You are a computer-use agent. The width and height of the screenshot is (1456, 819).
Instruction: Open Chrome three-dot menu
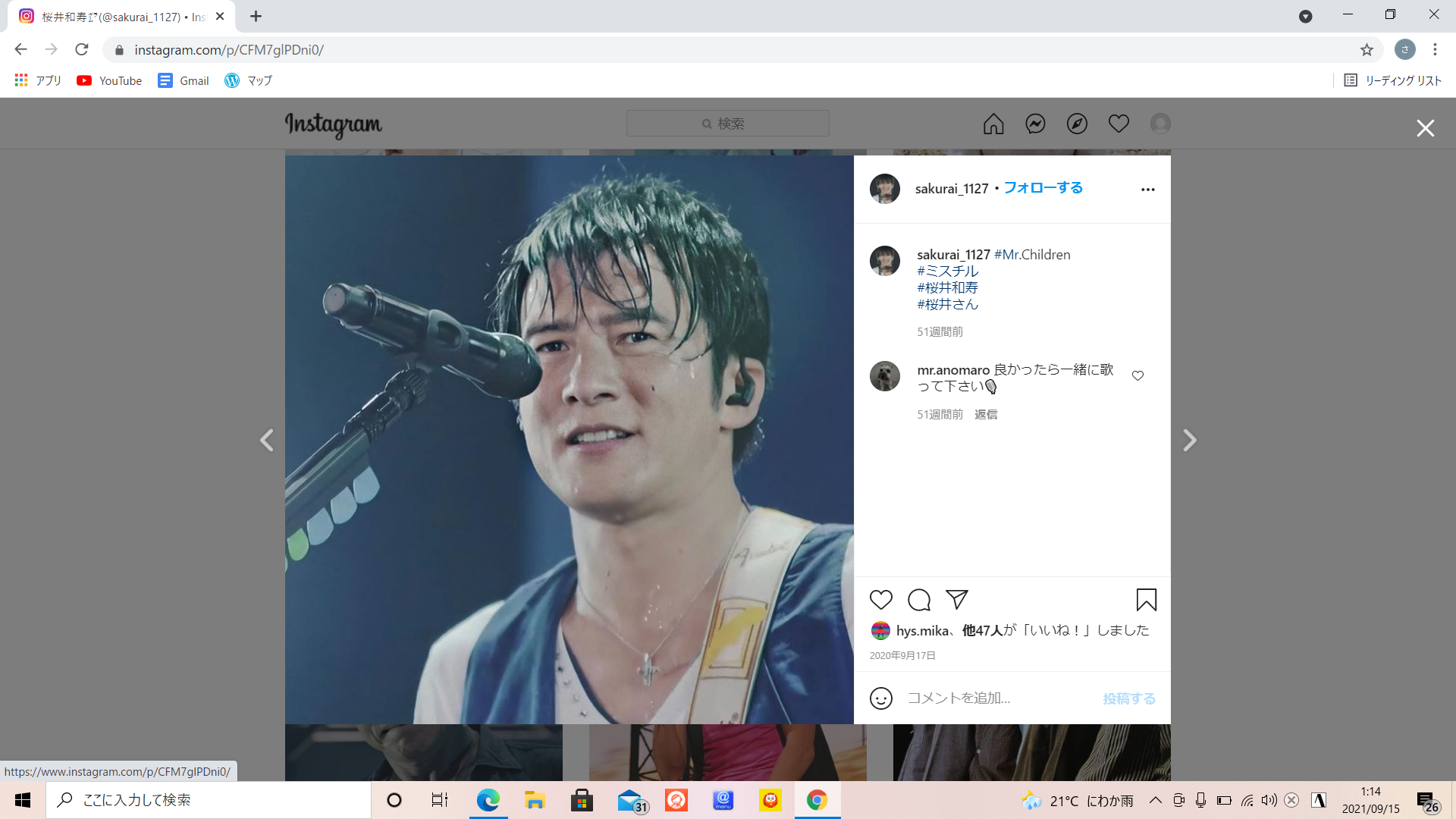[x=1435, y=49]
